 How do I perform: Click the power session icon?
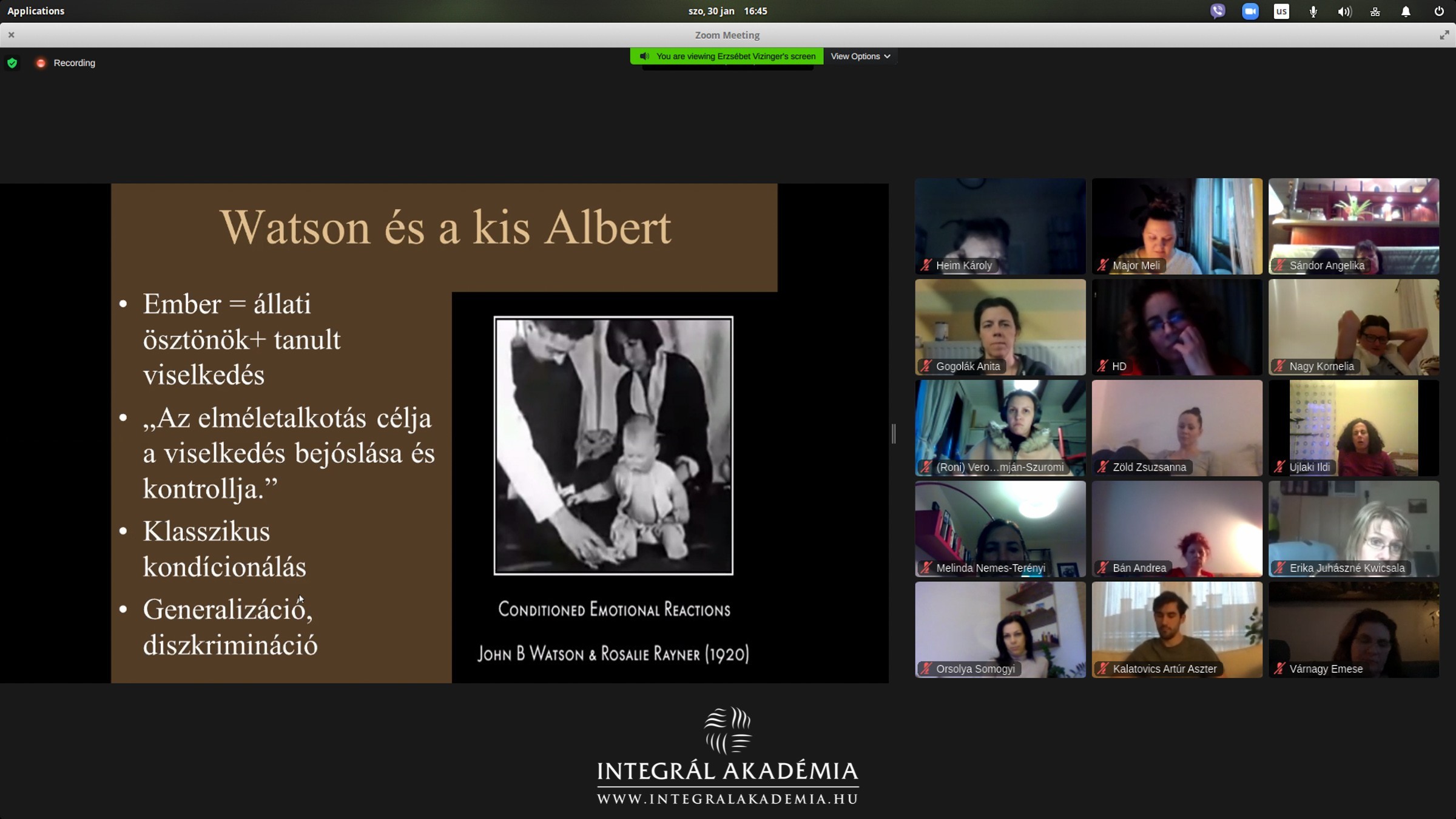[1438, 11]
